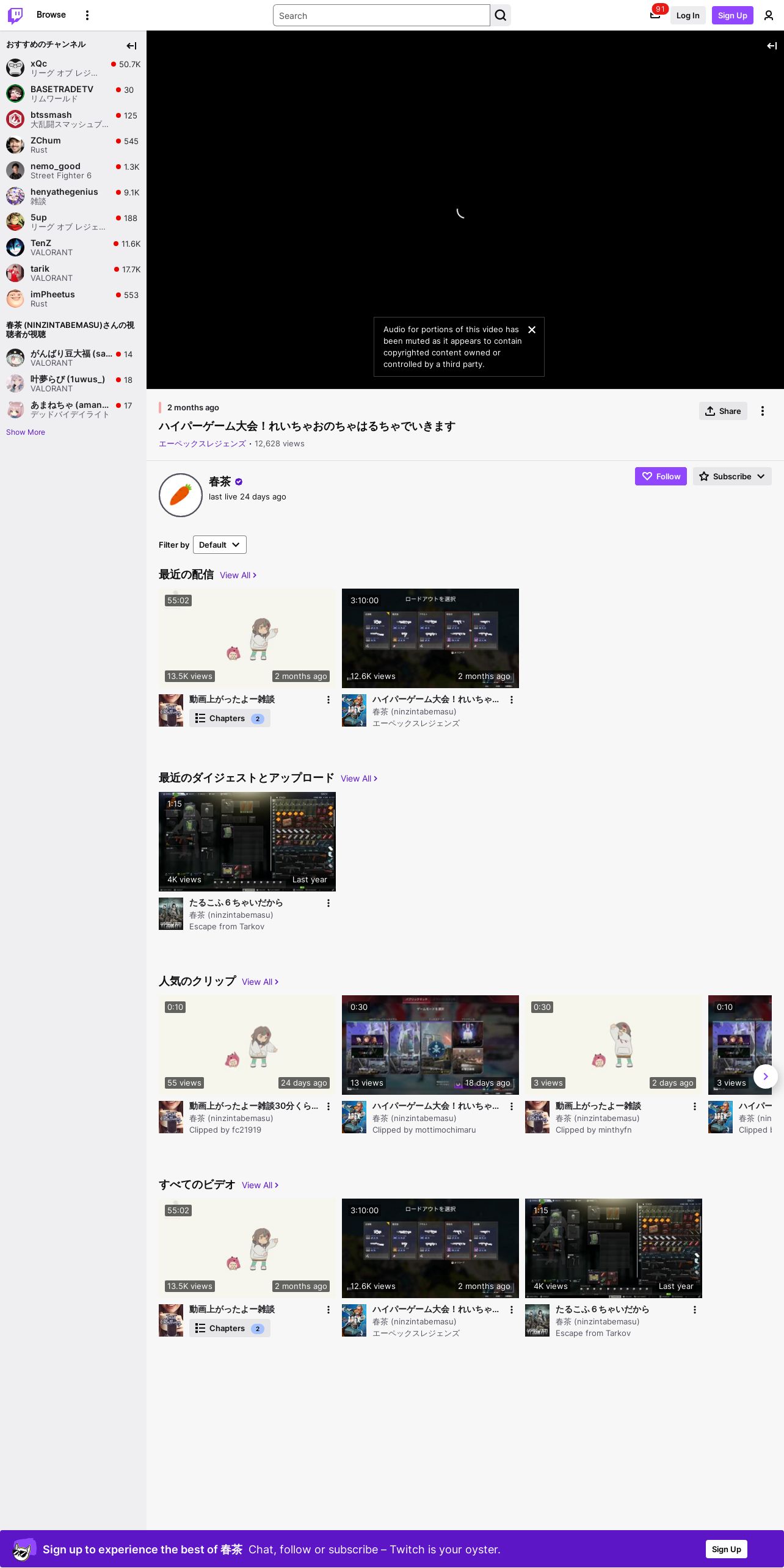The height and width of the screenshot is (1568, 784).
Task: Open the btssmash avatar in the sidebar
Action: [15, 119]
